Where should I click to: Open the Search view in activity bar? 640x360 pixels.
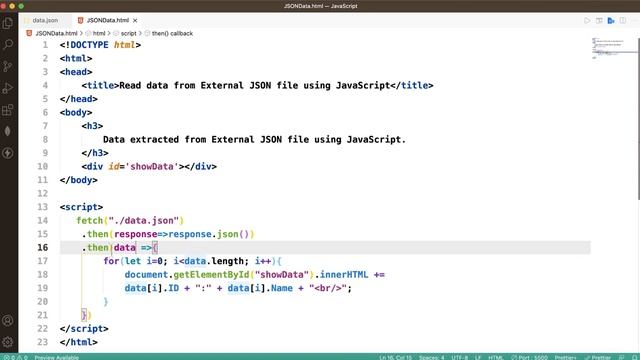(x=8, y=44)
